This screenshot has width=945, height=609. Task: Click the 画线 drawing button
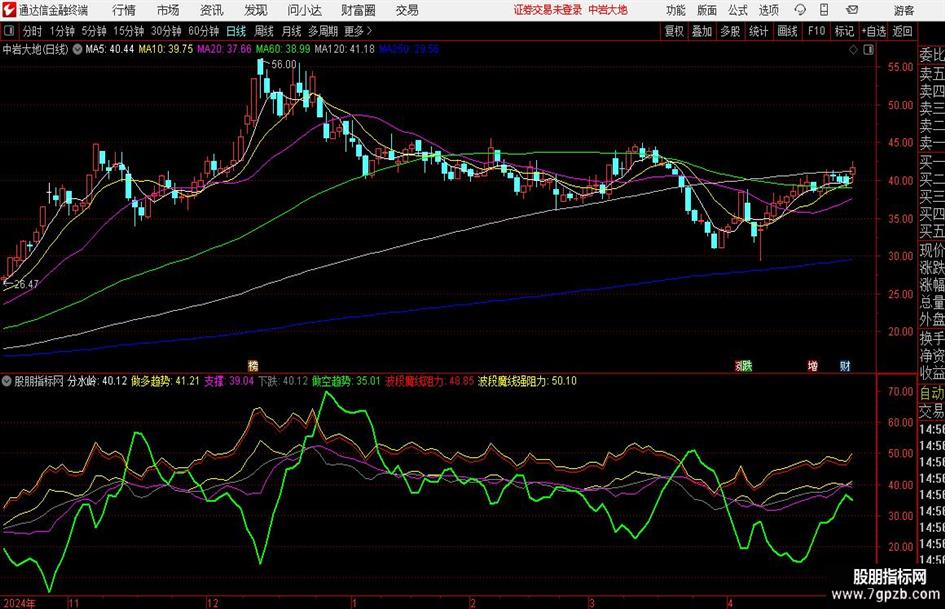(x=787, y=31)
